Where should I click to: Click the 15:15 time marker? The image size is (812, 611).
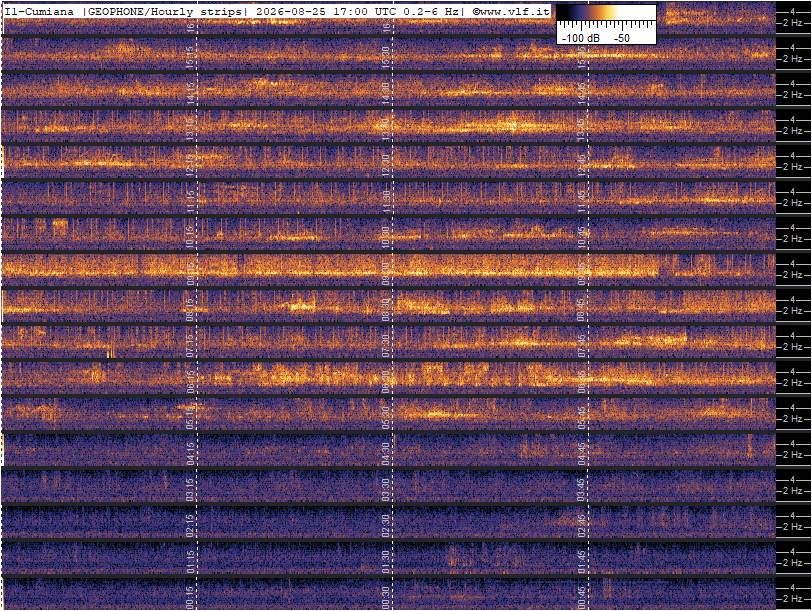click(190, 57)
